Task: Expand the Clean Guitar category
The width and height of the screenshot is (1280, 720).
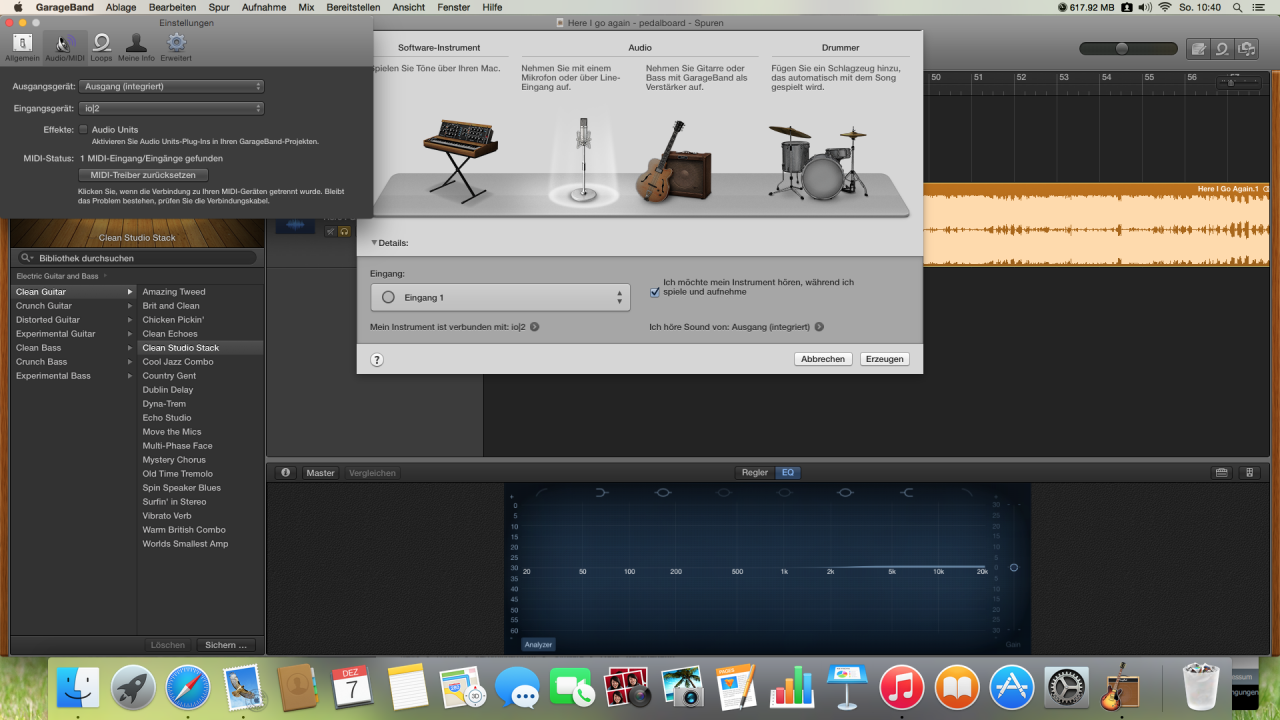Action: [x=129, y=292]
